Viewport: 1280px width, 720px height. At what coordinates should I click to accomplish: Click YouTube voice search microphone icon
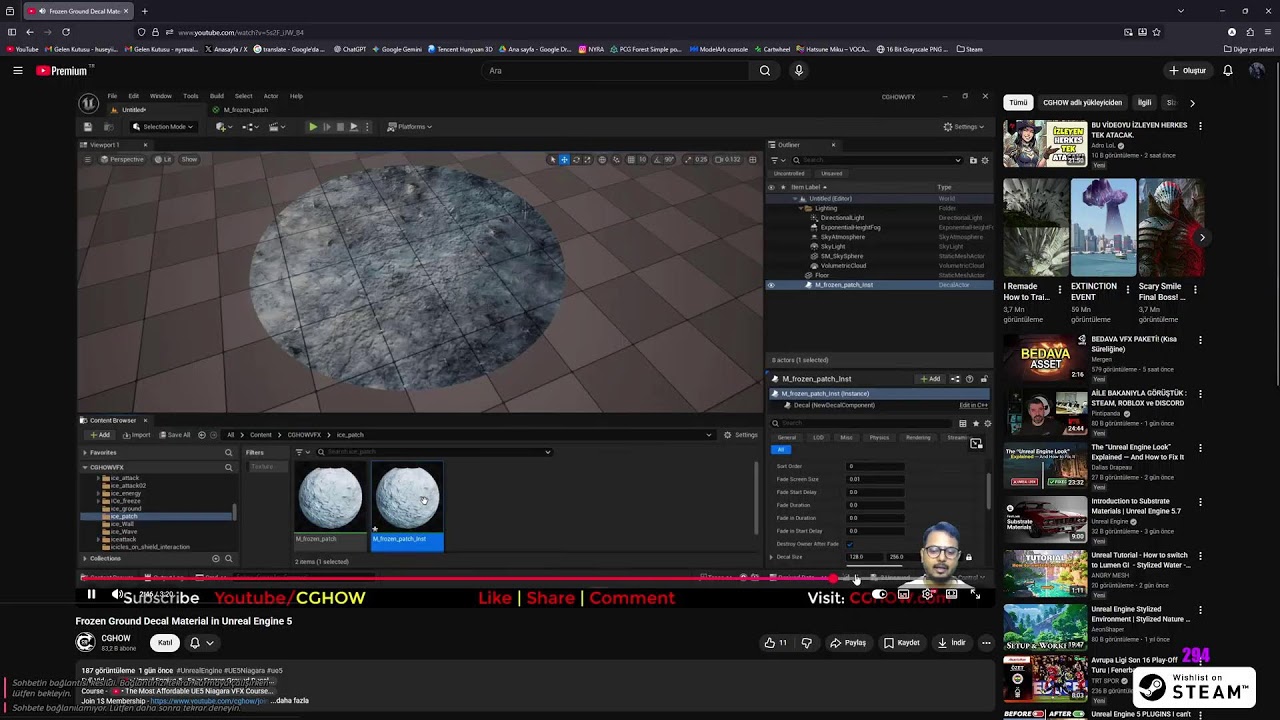click(798, 70)
